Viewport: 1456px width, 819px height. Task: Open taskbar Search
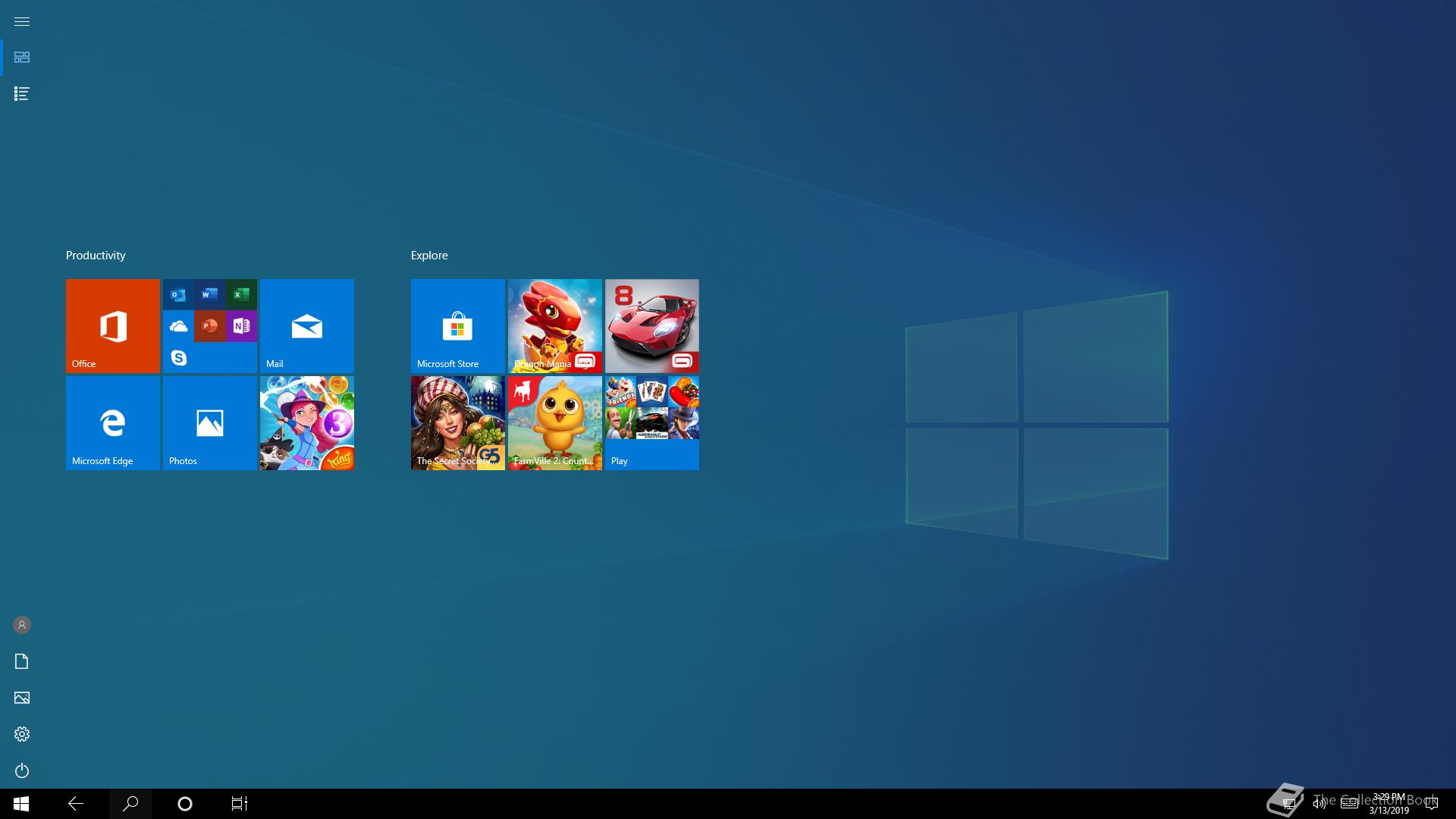point(130,804)
